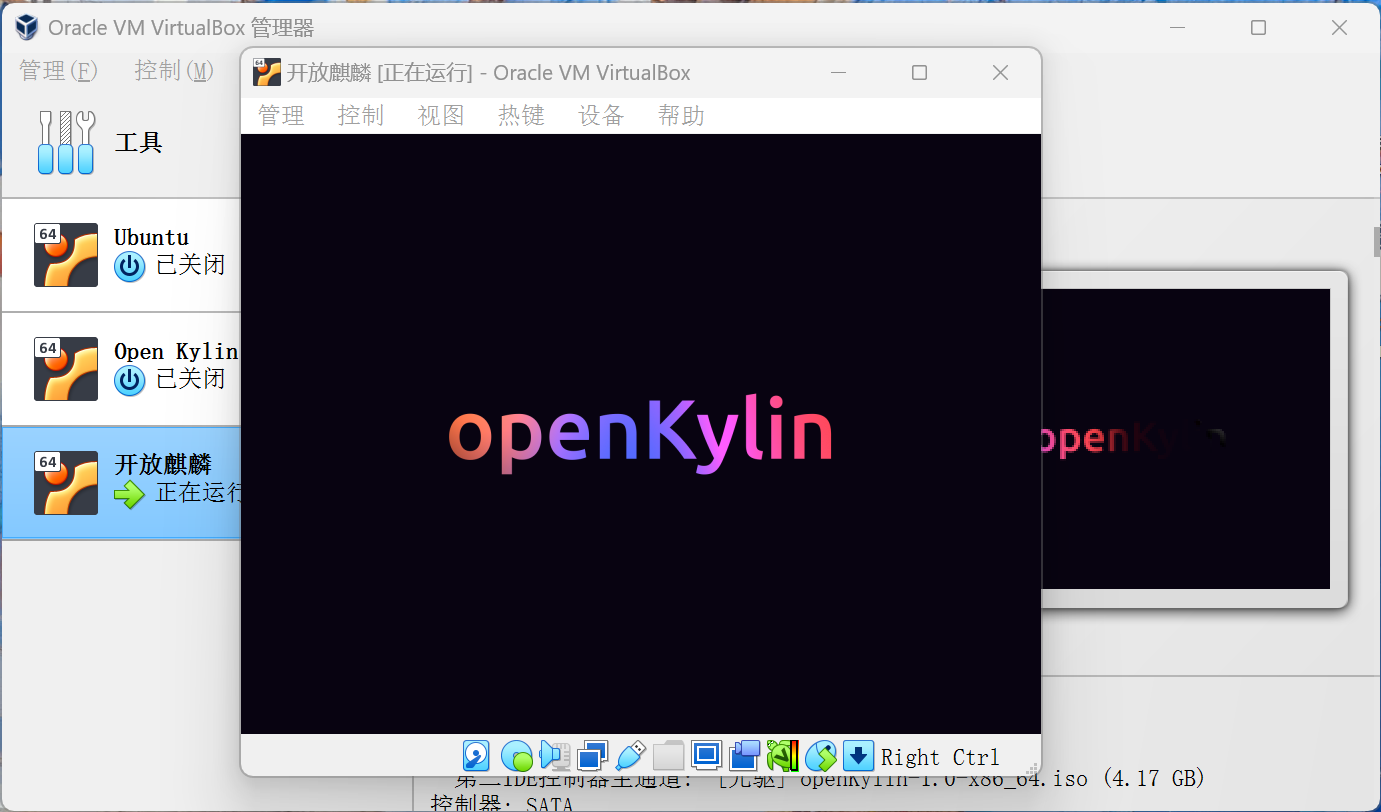
Task: Click the green turtle CPU status icon
Action: (783, 755)
